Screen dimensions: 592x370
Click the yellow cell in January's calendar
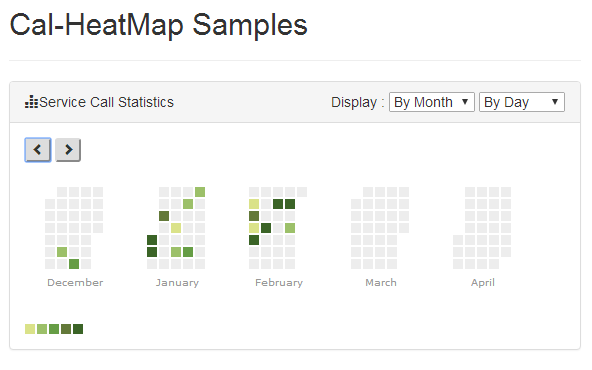click(176, 228)
